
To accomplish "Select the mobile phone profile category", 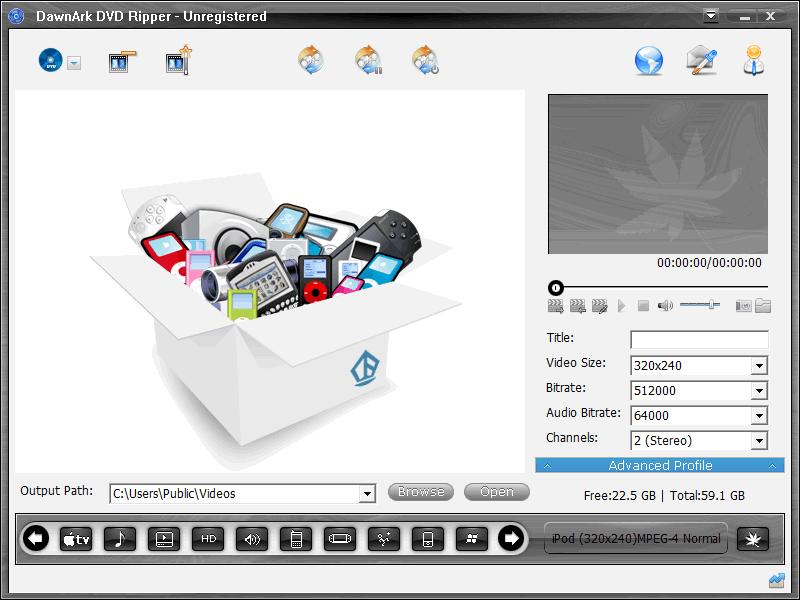I will pos(296,539).
